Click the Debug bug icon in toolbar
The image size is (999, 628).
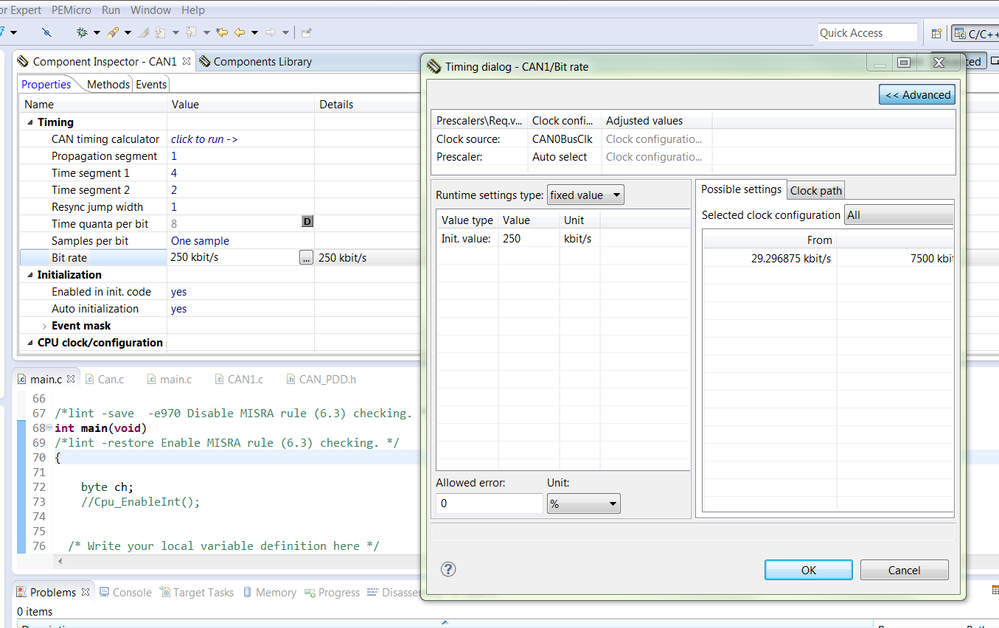click(x=82, y=32)
